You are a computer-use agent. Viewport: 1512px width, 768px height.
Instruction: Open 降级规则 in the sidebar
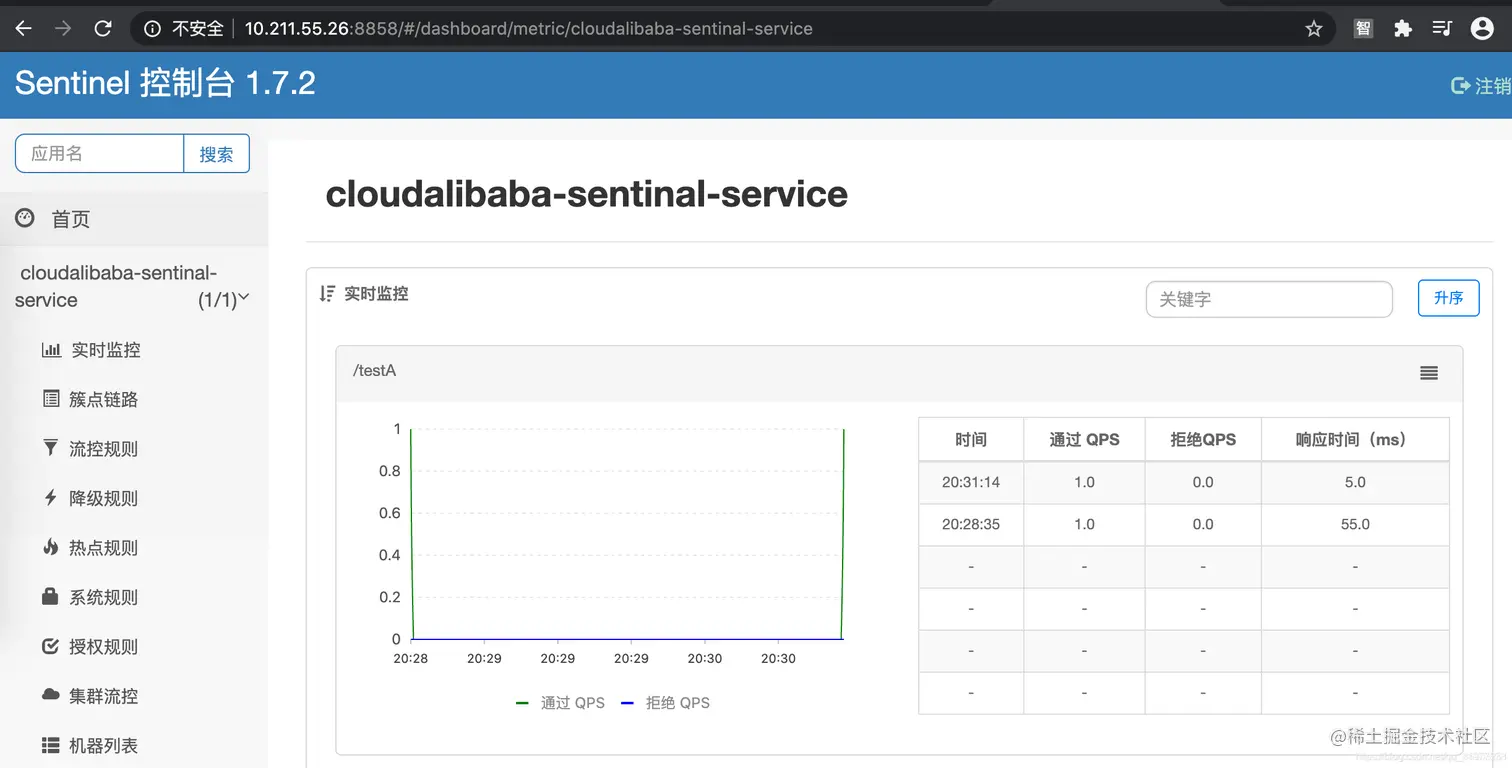[104, 498]
